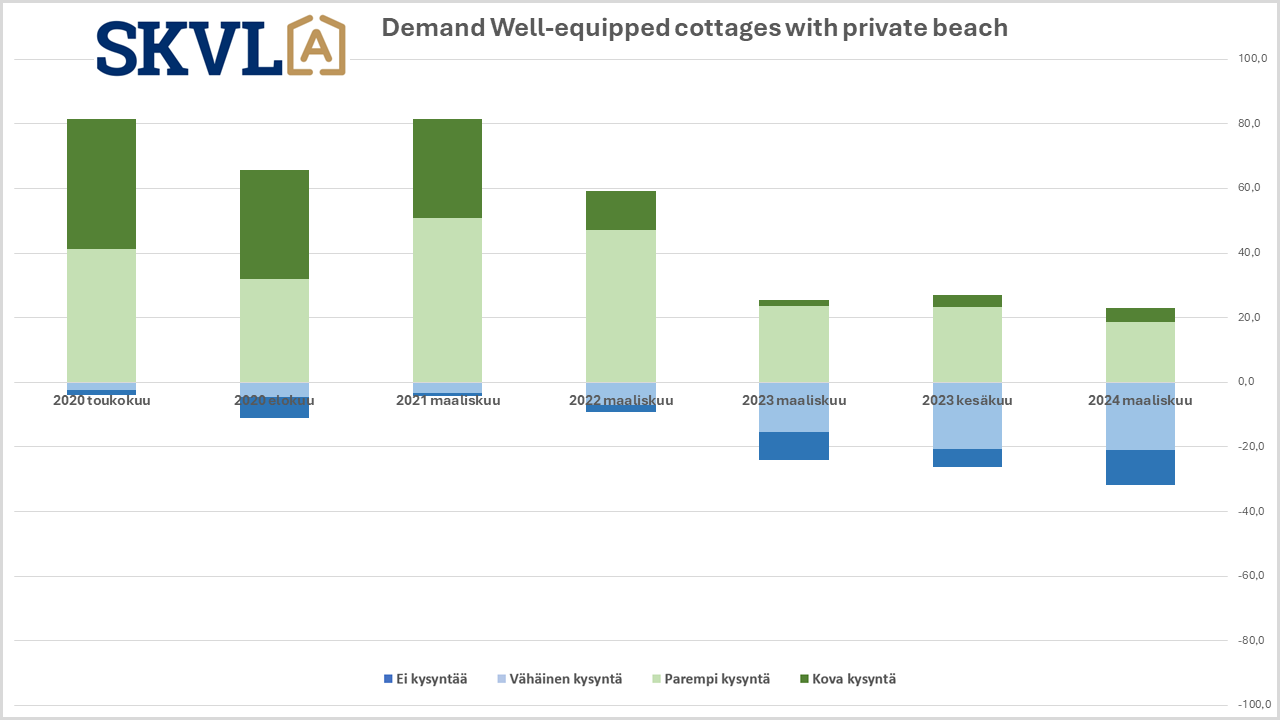Select the chart title text

click(x=694, y=28)
